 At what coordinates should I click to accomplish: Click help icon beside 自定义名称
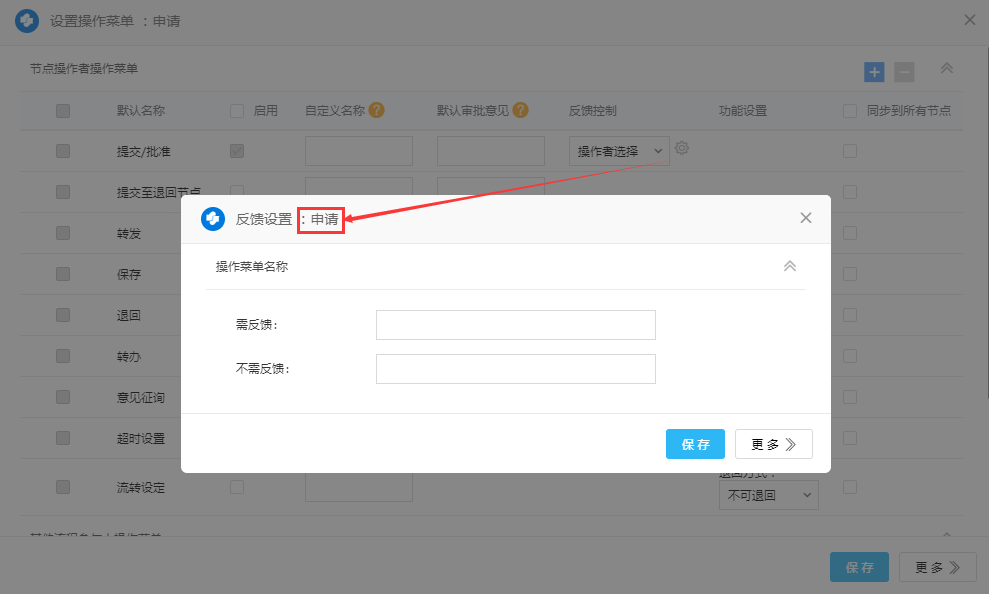point(376,110)
